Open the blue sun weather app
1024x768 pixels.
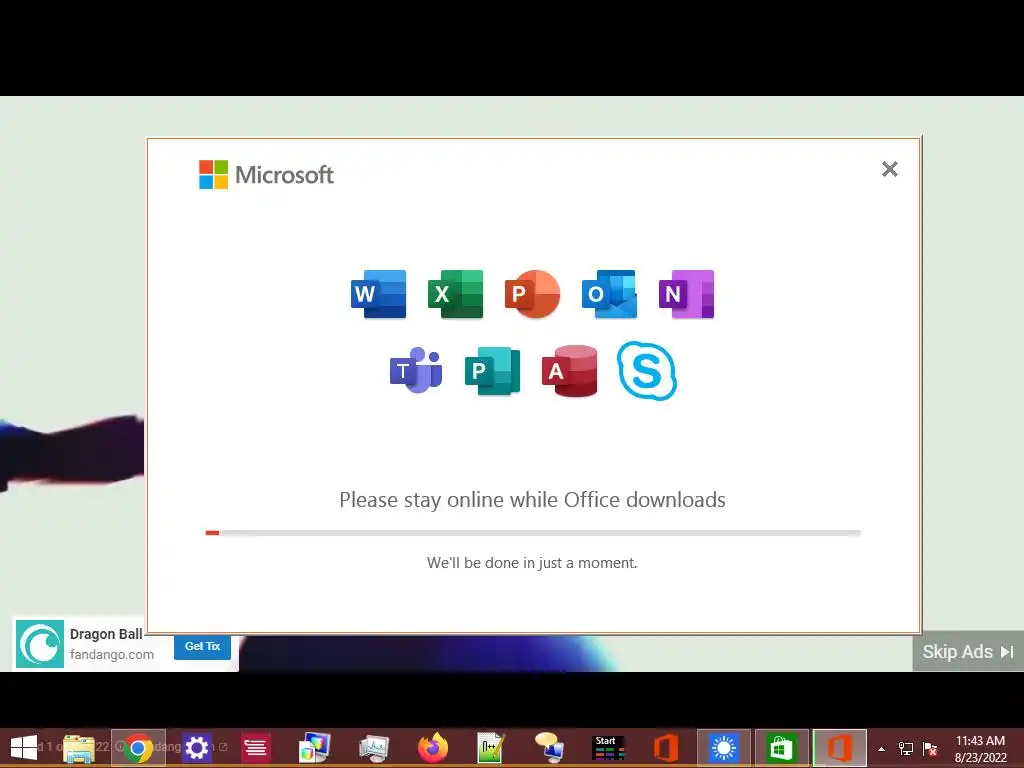724,748
